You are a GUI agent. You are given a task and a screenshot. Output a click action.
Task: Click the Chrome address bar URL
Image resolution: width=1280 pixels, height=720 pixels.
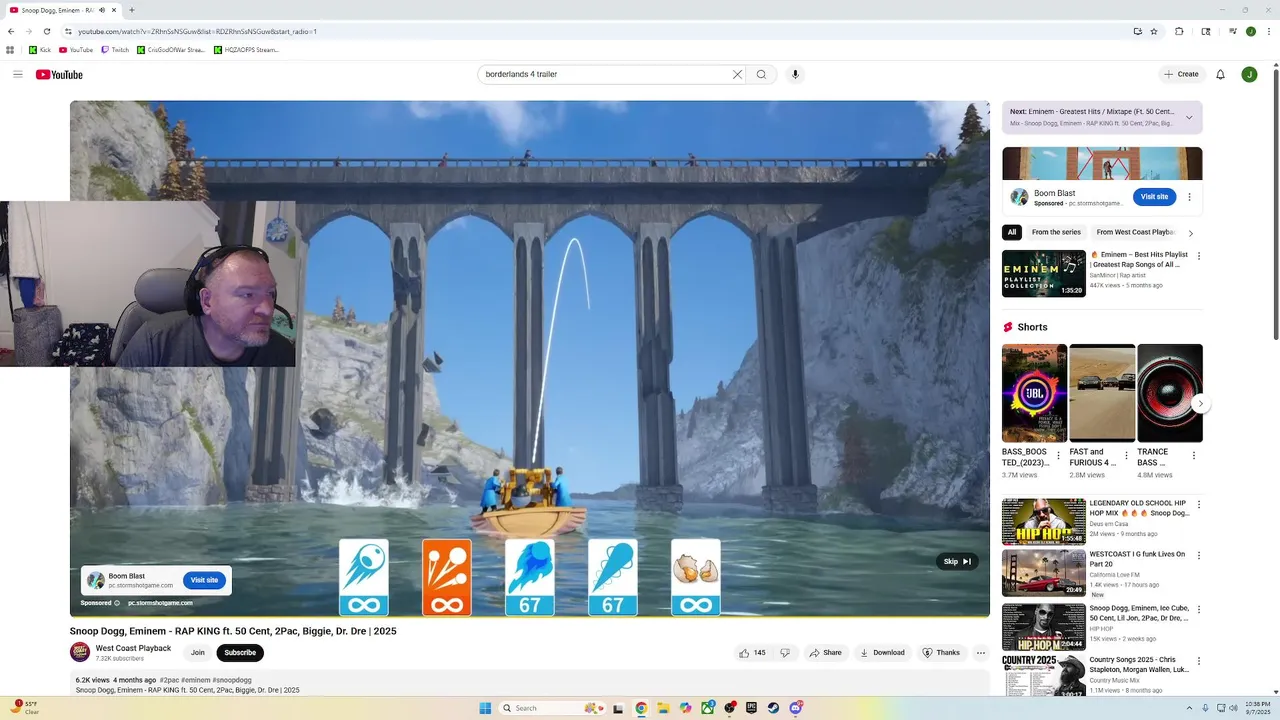tap(197, 31)
